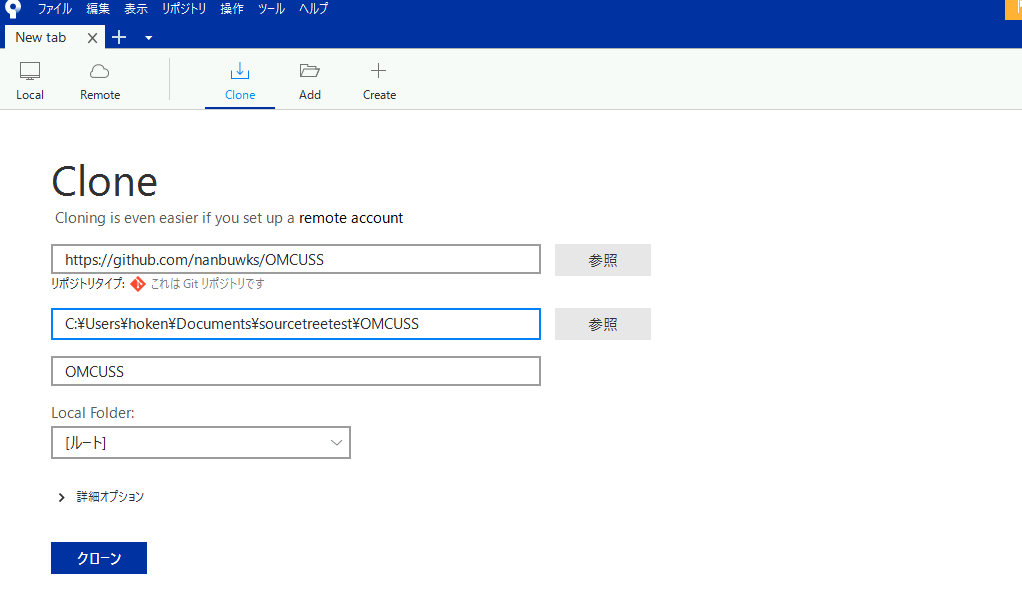
Task: Focus the OMCUSS name field
Action: click(296, 371)
